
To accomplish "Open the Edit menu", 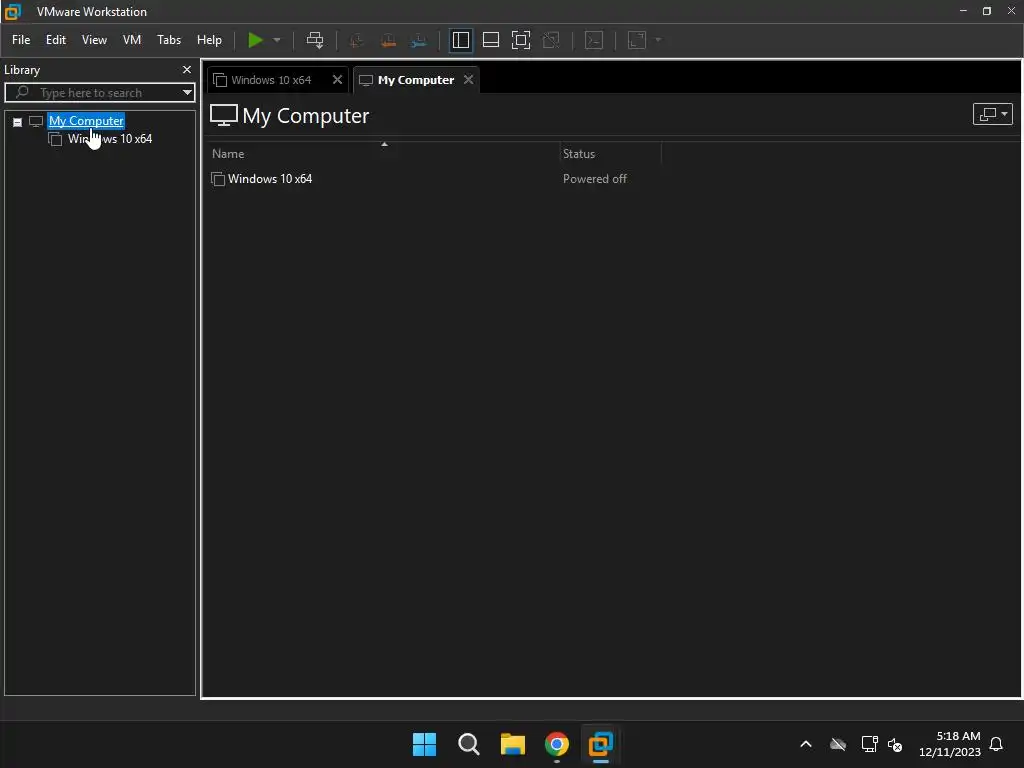I will (x=56, y=40).
